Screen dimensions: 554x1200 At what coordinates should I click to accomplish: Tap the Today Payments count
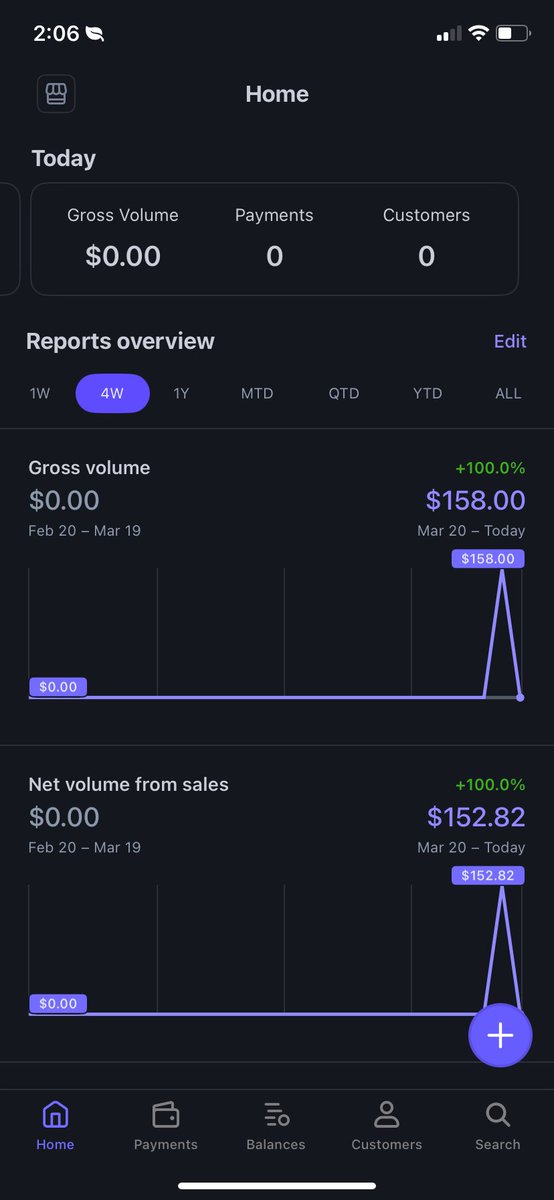(x=274, y=257)
